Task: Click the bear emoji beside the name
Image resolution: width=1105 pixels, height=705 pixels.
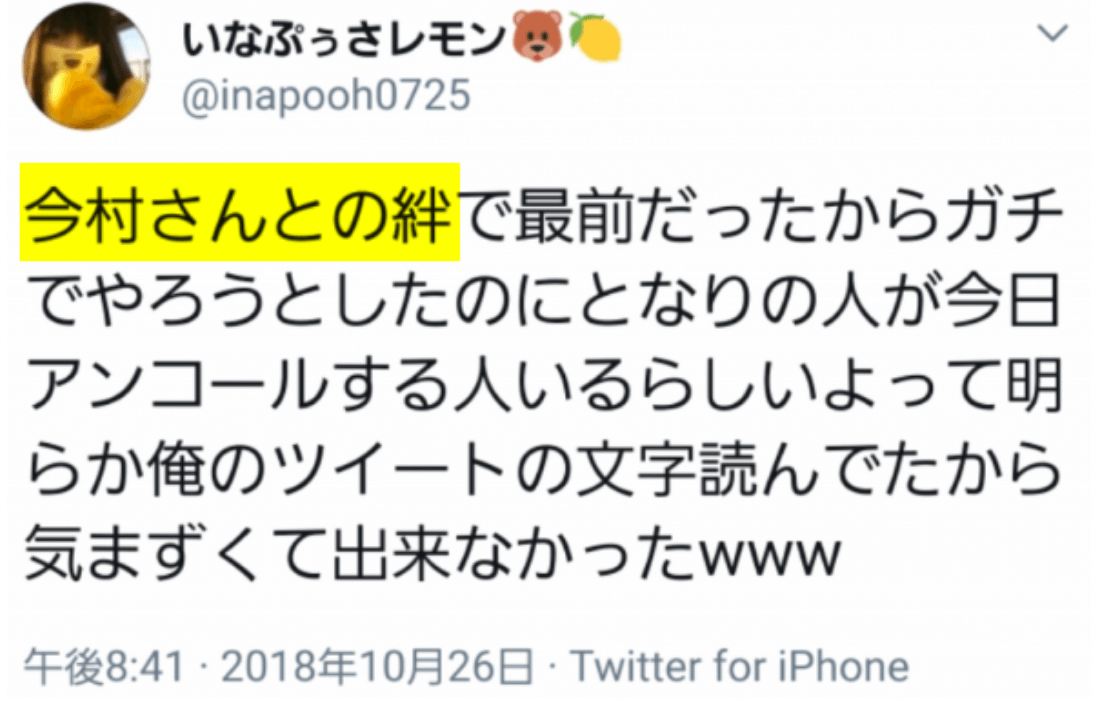Action: [537, 37]
